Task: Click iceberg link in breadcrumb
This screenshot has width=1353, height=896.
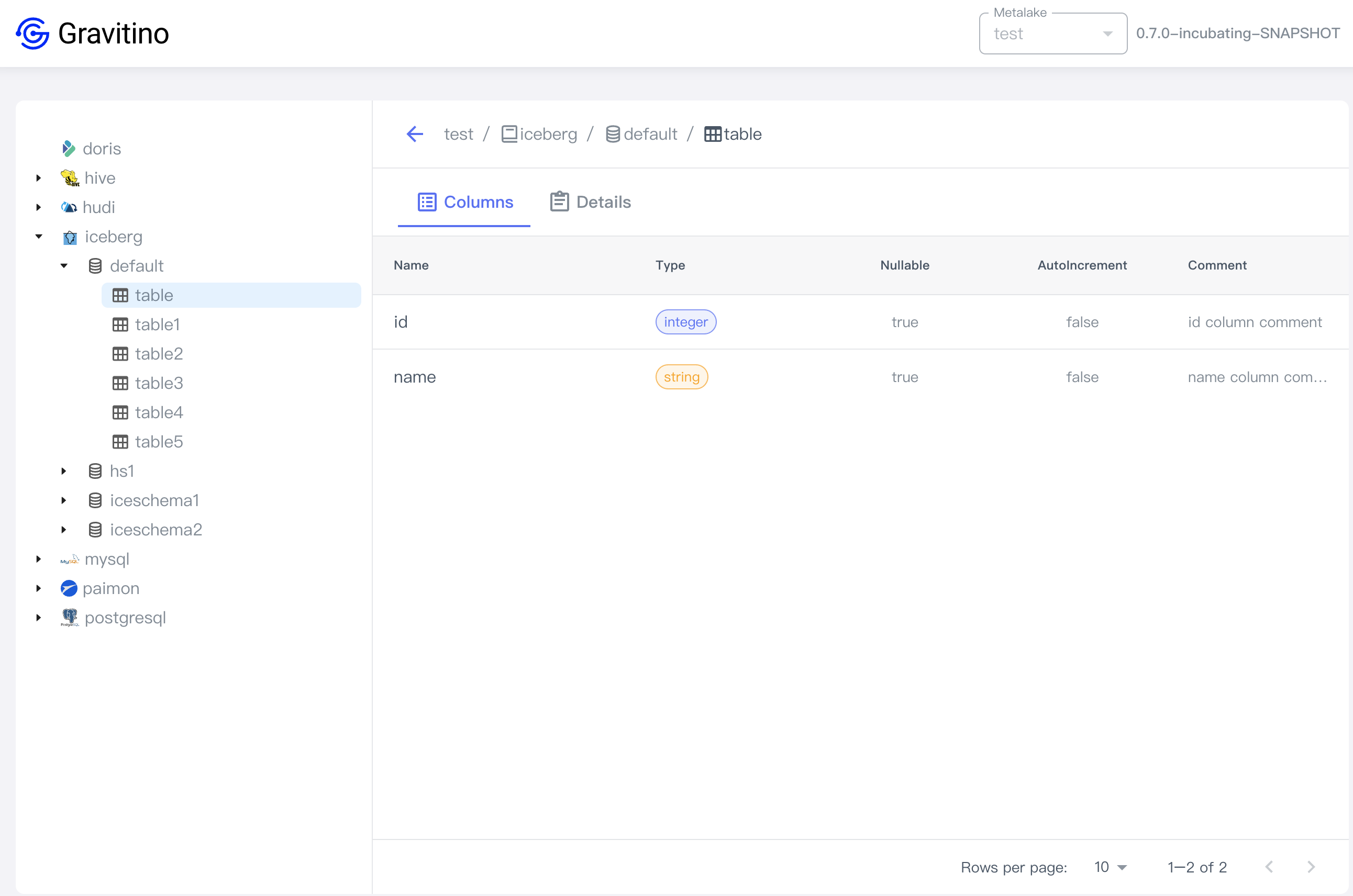Action: coord(547,135)
